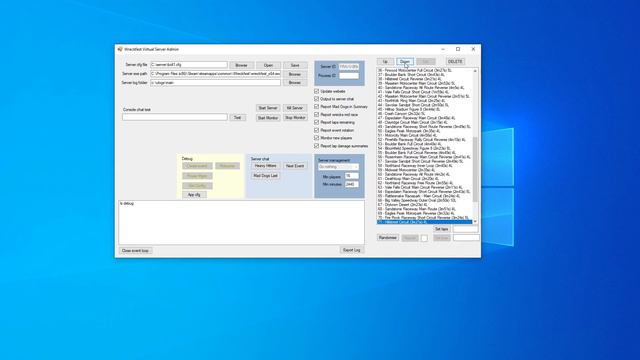Click the Export Log button
Screen dimensions: 640x360
[x=351, y=250]
